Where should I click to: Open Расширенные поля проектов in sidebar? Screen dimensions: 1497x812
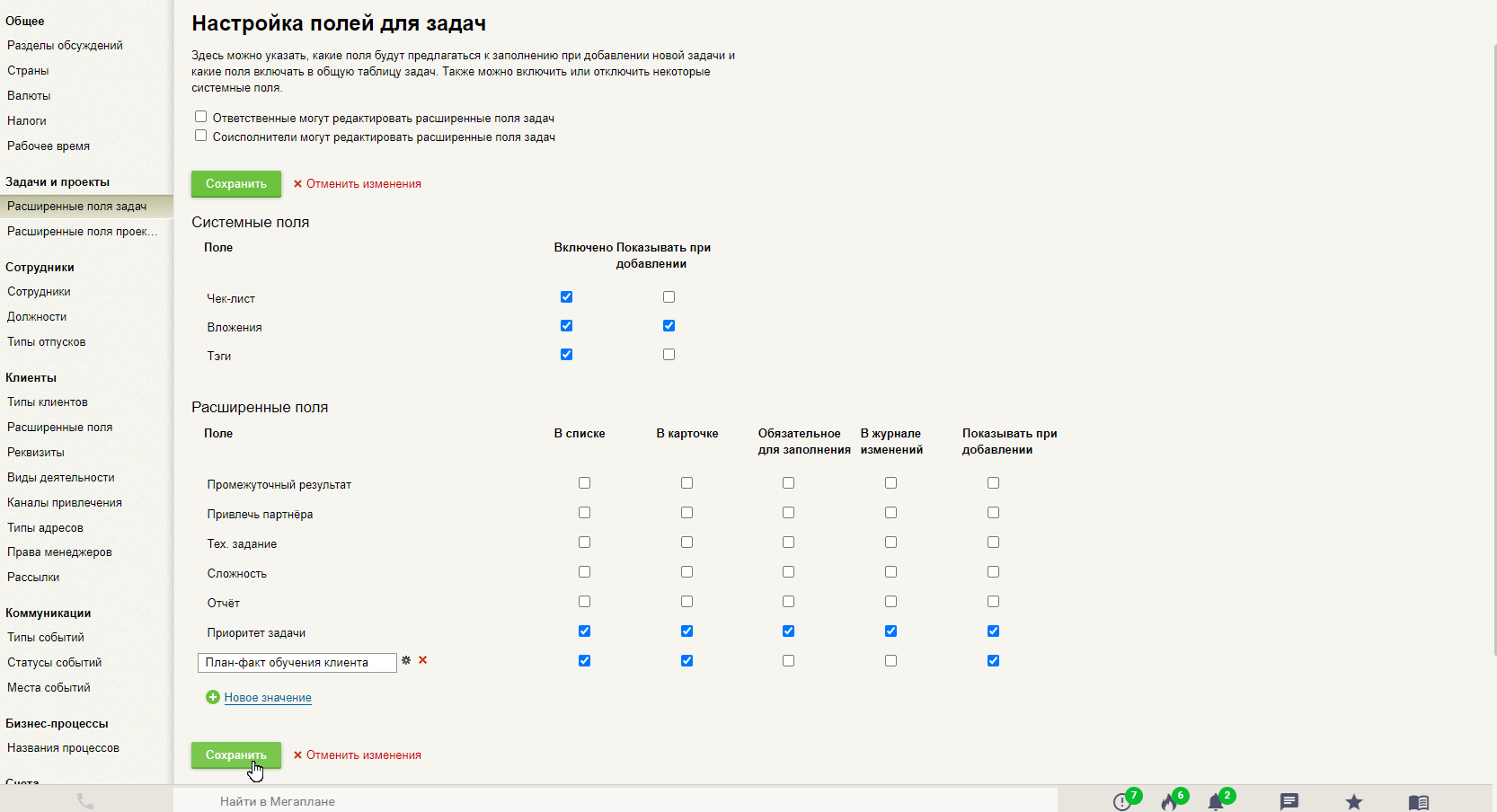tap(82, 231)
